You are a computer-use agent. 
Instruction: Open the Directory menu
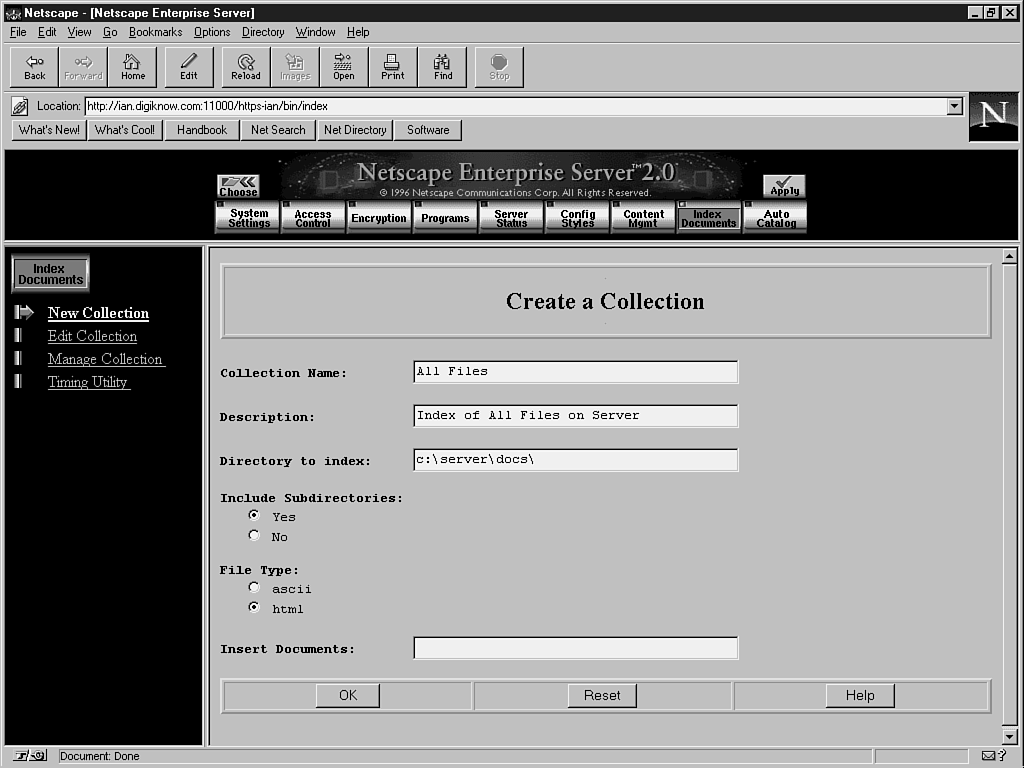pos(263,32)
